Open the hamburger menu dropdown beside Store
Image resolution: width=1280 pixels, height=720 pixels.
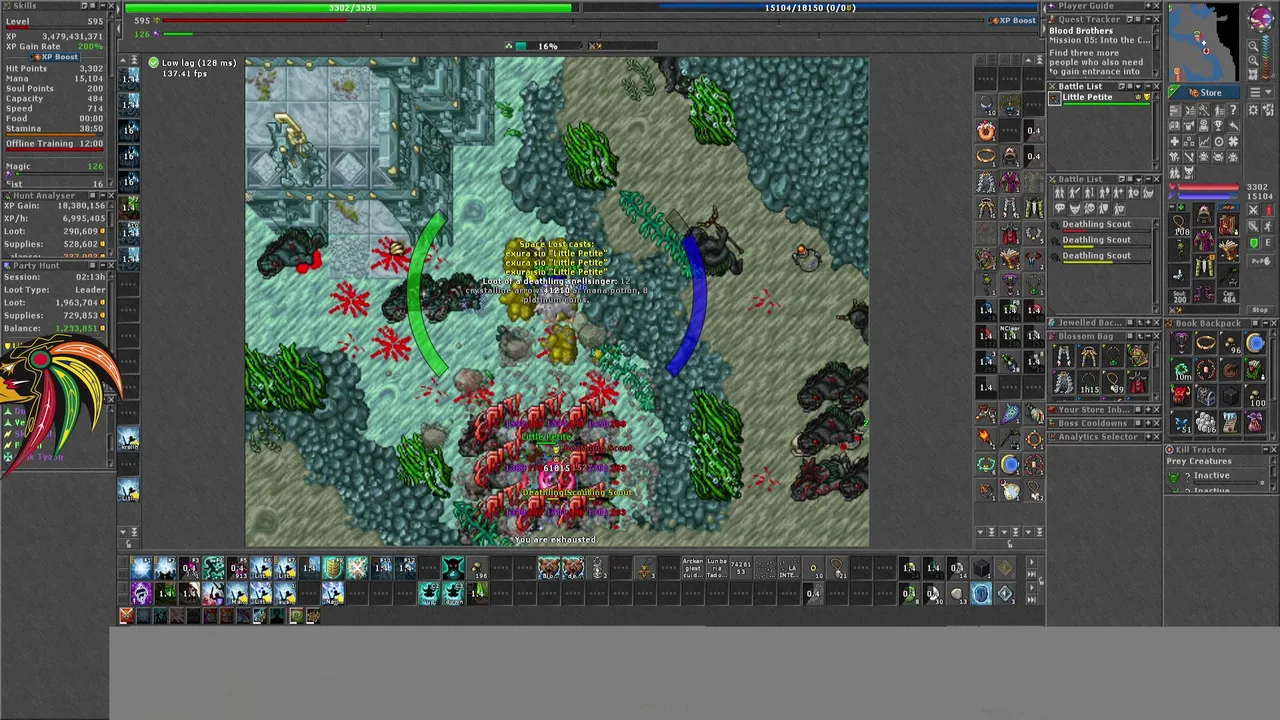click(1261, 92)
